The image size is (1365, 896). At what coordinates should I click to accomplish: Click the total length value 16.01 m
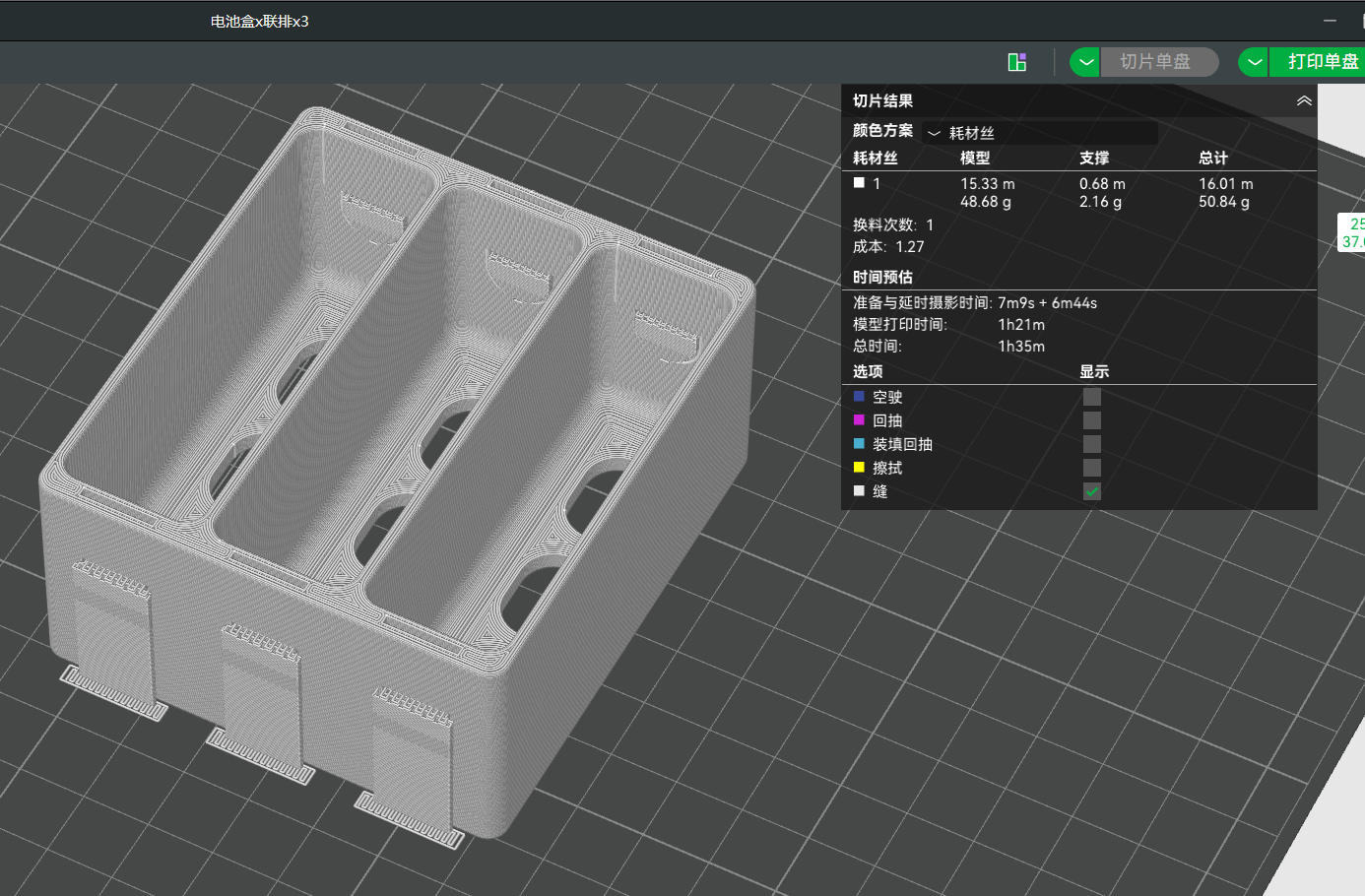pyautogui.click(x=1225, y=184)
